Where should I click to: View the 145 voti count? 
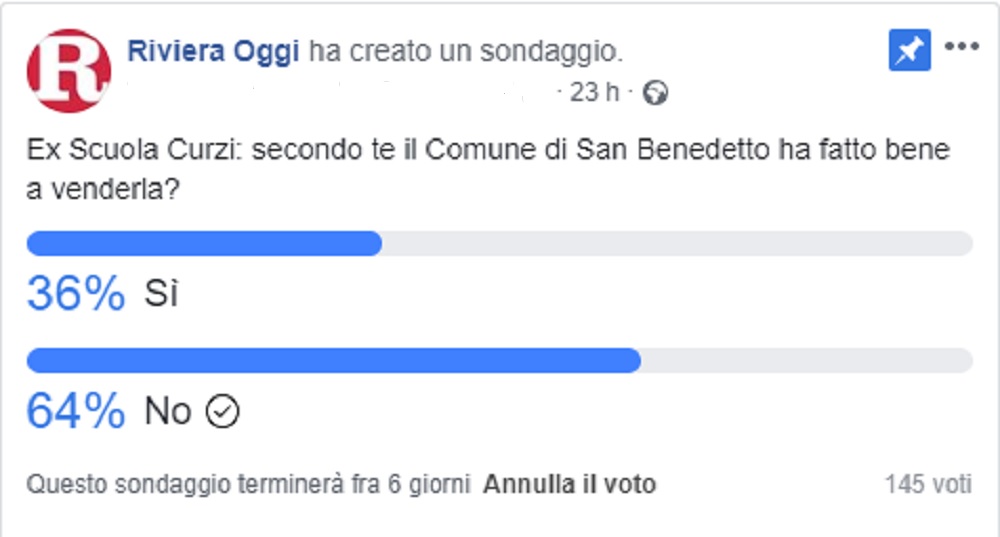tap(928, 484)
